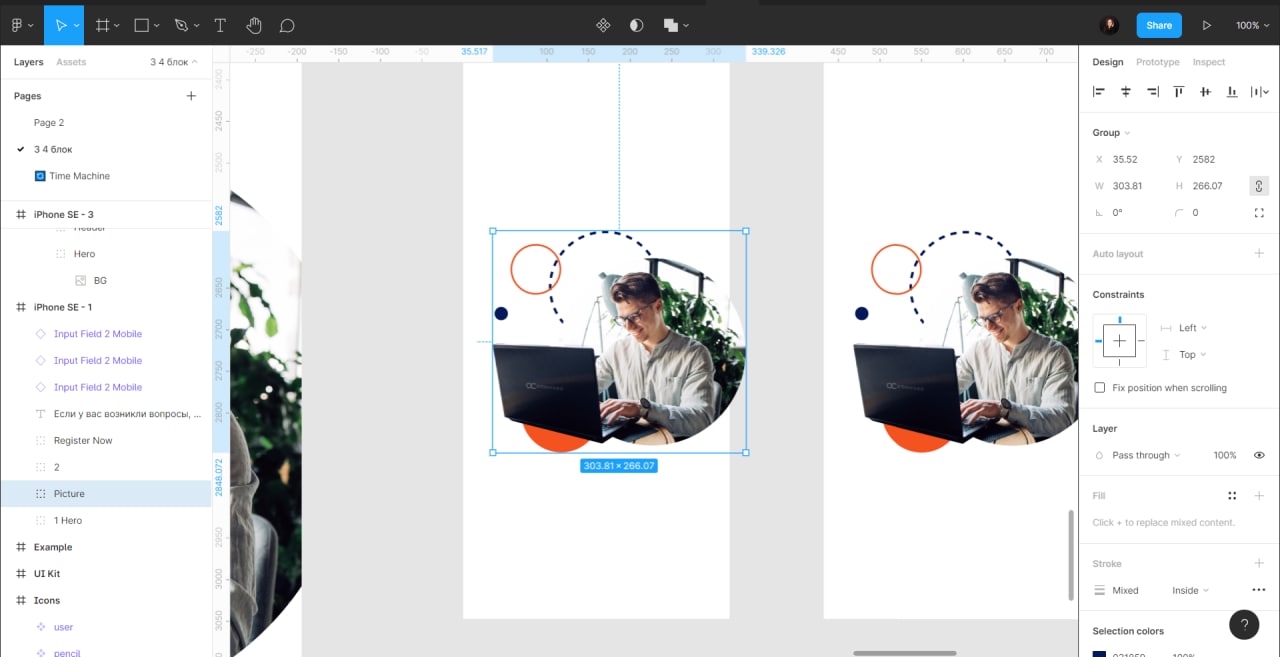Click the Share button

[1159, 25]
